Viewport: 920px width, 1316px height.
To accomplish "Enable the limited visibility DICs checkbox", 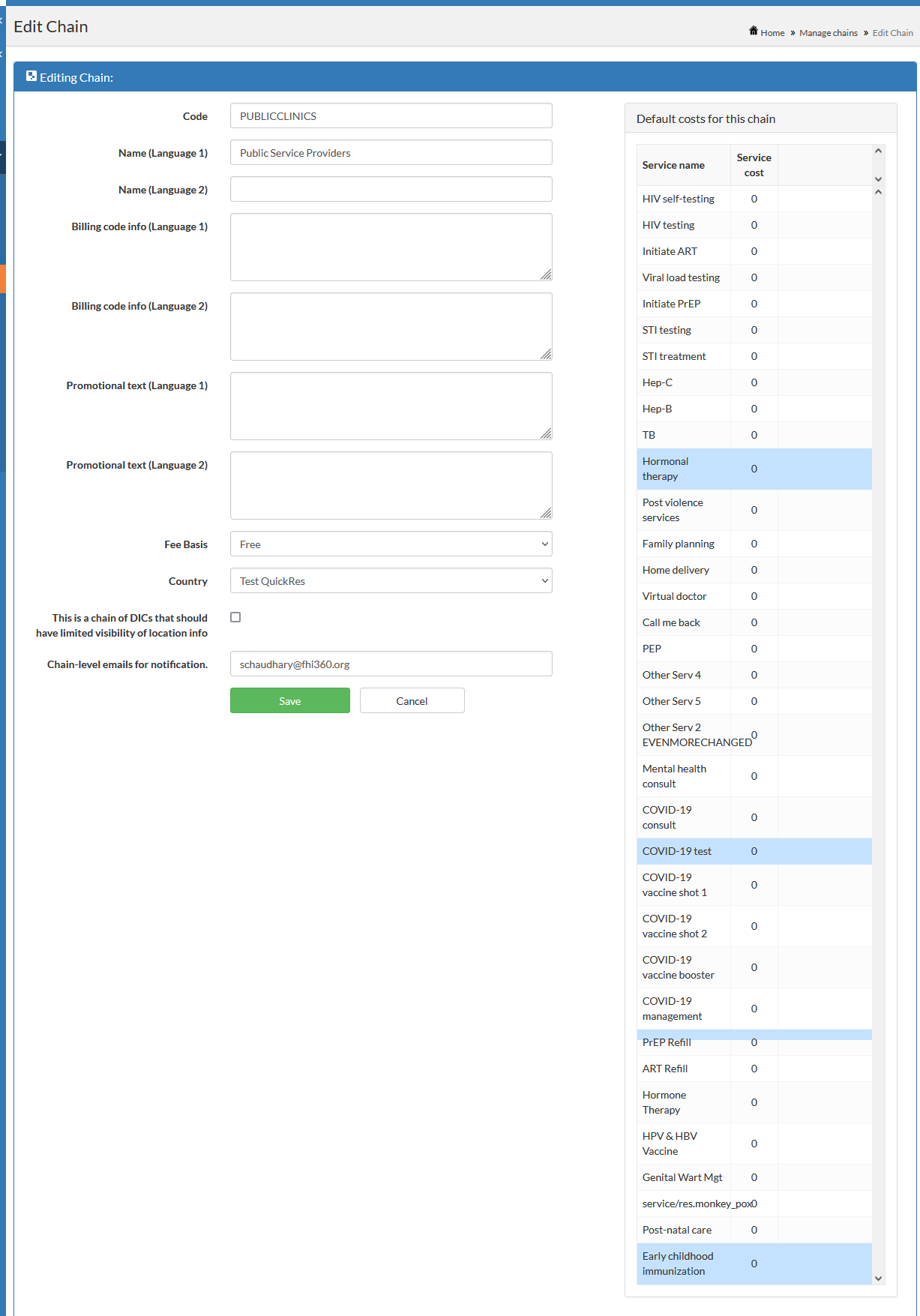I will pos(235,617).
